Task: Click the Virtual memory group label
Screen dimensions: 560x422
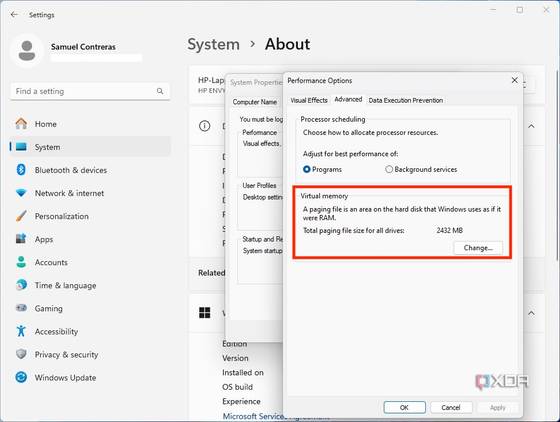Action: pos(324,196)
